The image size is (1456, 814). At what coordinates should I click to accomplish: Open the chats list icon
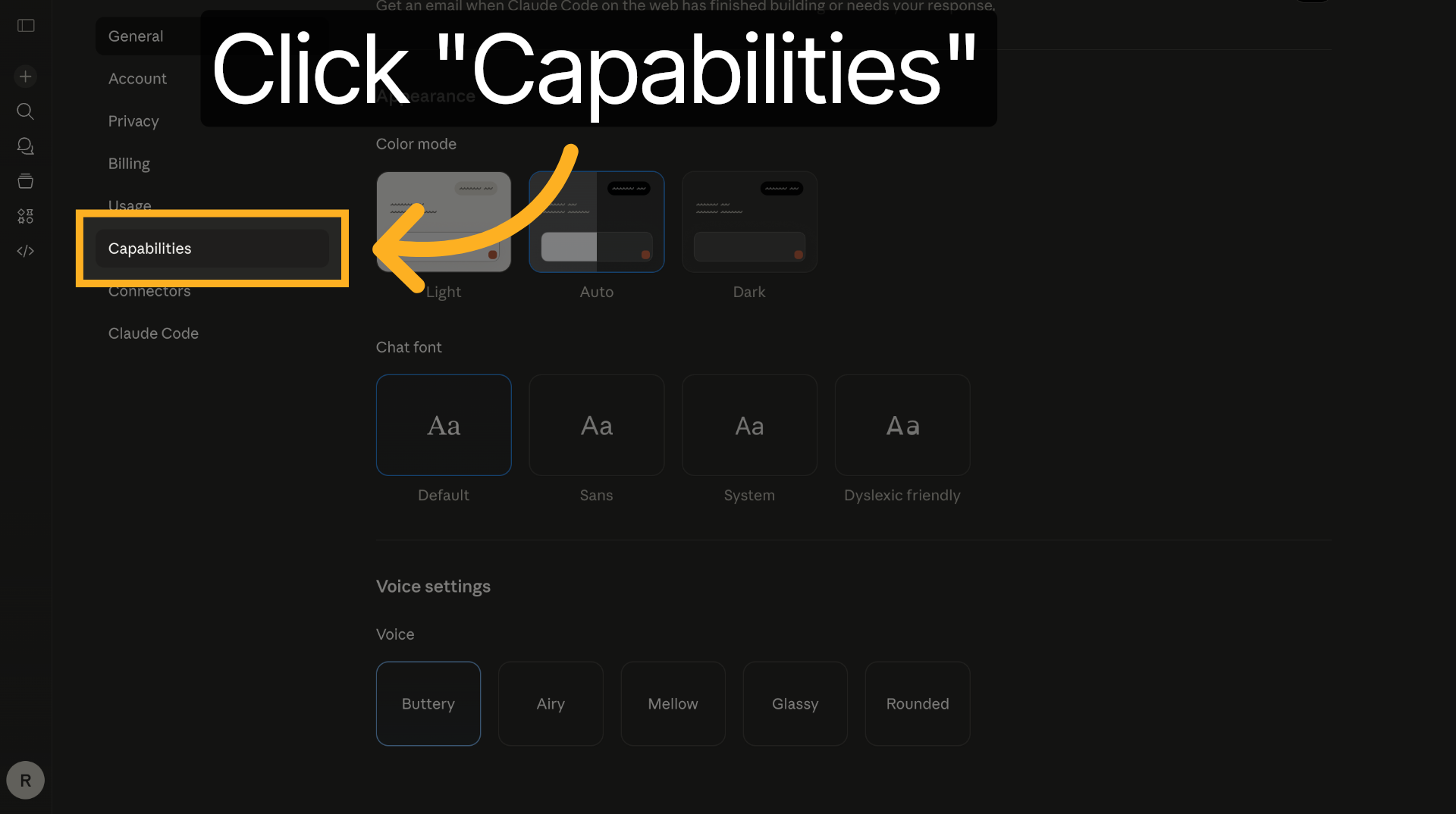tap(25, 146)
